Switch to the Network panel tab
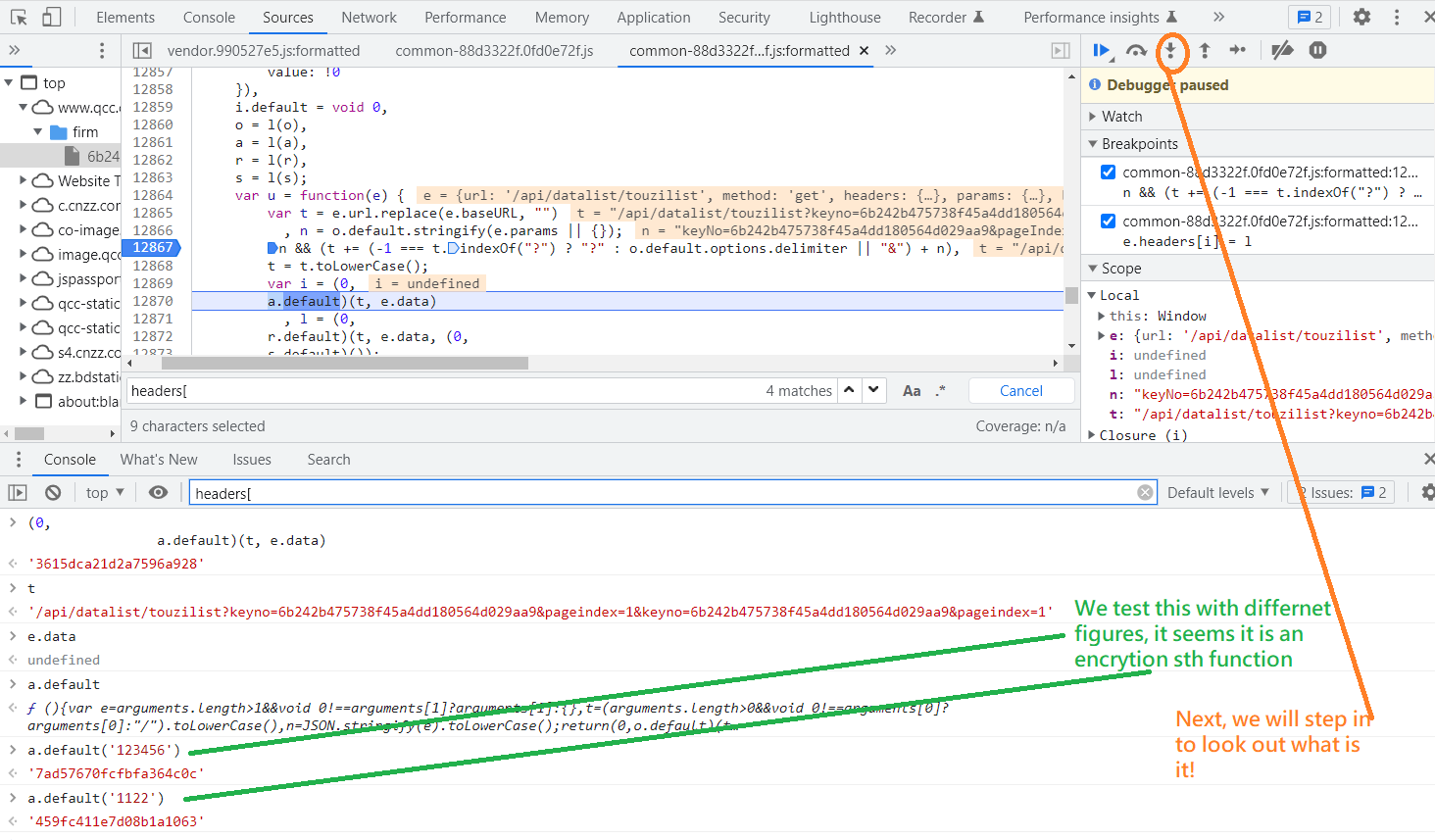This screenshot has width=1435, height=840. (x=369, y=17)
